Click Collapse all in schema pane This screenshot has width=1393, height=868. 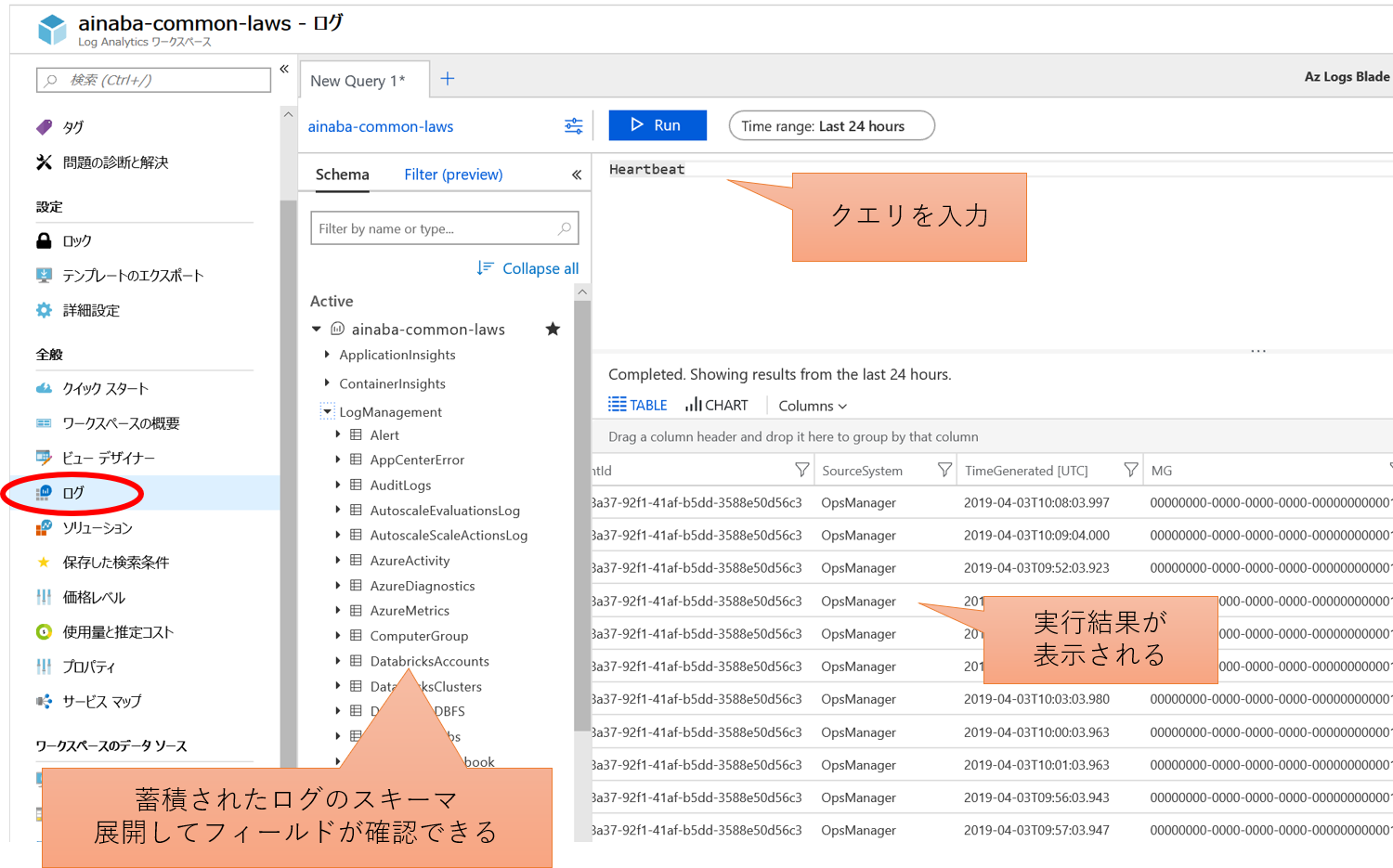point(527,268)
